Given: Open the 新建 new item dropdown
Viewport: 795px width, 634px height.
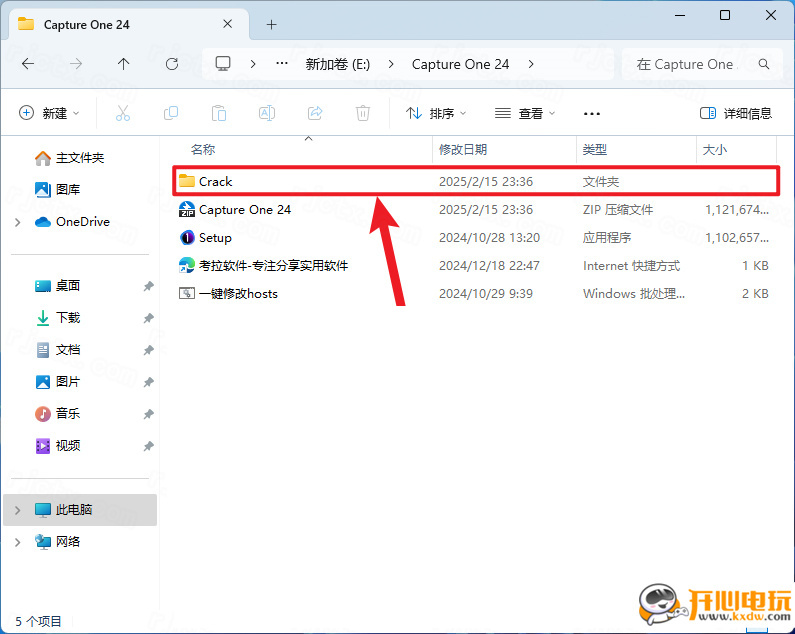Looking at the screenshot, I should point(49,113).
